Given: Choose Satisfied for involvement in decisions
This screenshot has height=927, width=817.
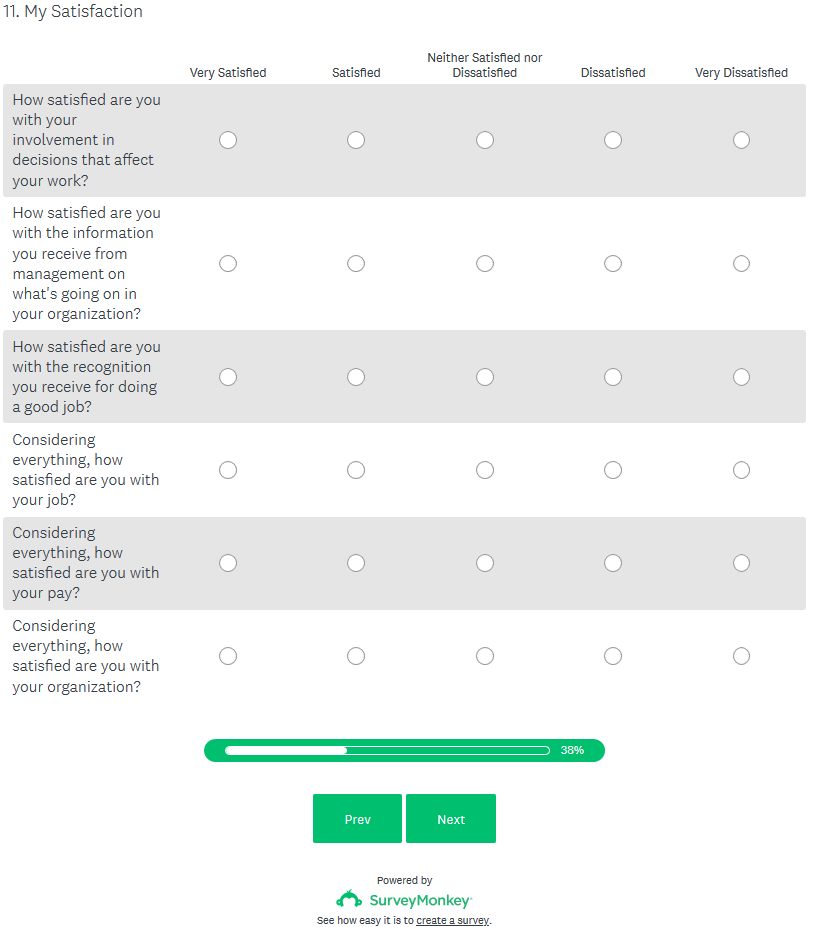Looking at the screenshot, I should tap(356, 140).
